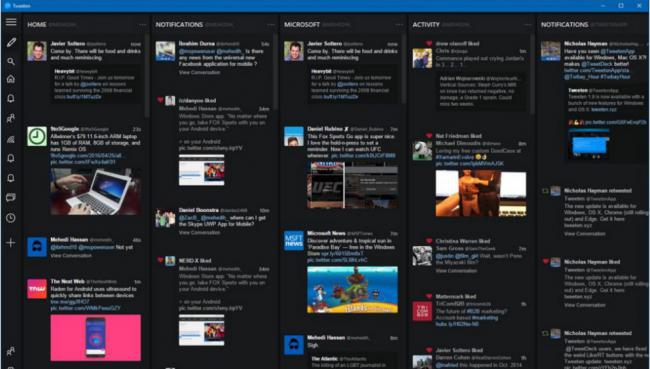The width and height of the screenshot is (650, 369).
Task: Select the first NOTIFICATIONS column header
Action: 179,25
